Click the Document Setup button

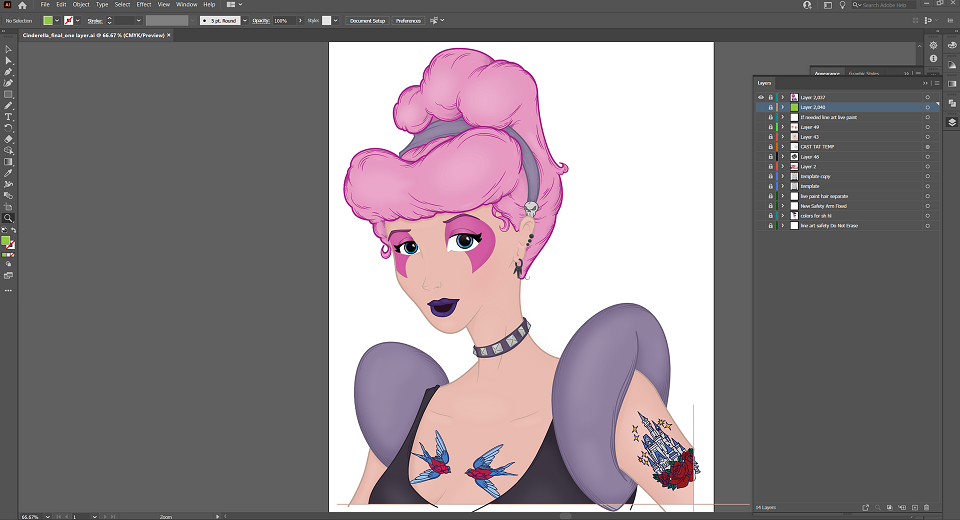point(367,21)
